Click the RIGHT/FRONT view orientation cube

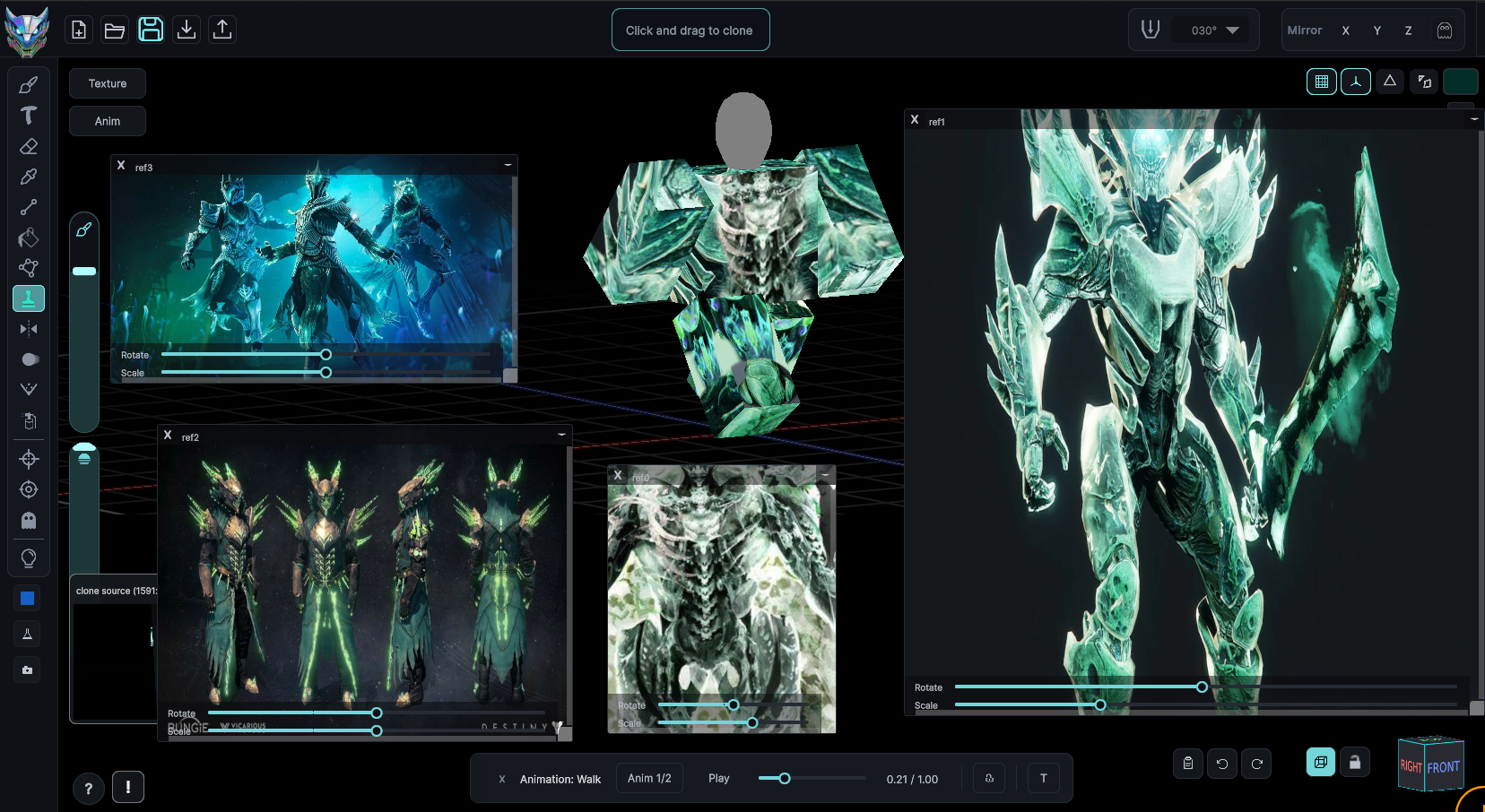coord(1431,764)
